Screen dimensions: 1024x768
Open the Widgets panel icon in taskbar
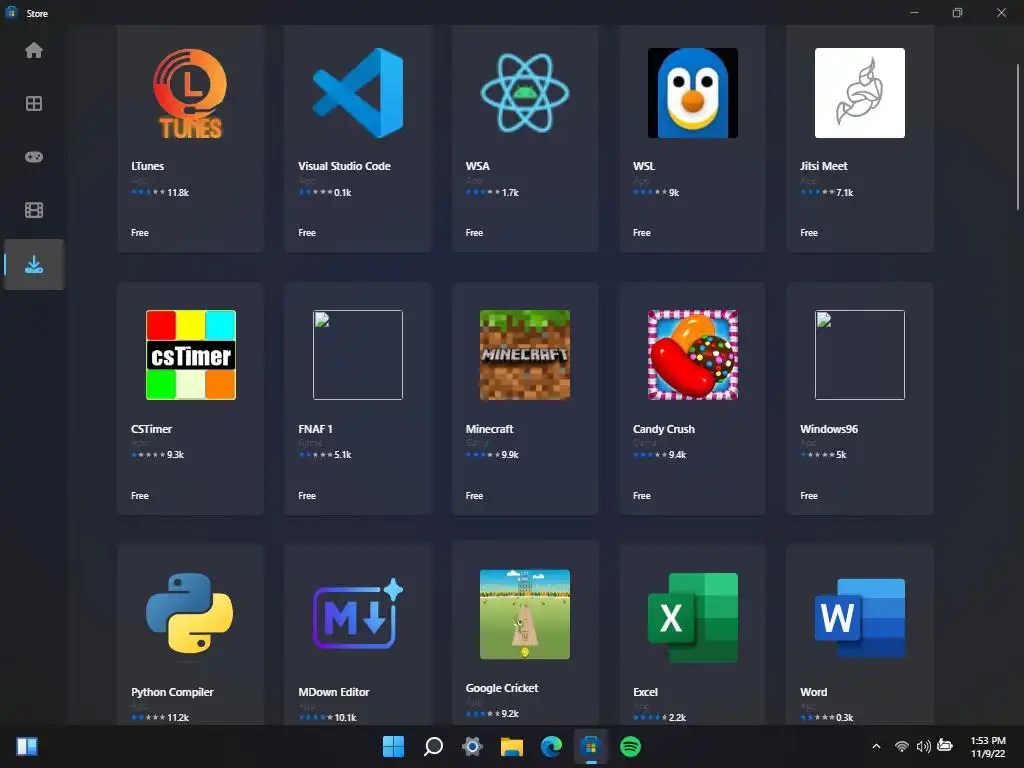pos(27,746)
